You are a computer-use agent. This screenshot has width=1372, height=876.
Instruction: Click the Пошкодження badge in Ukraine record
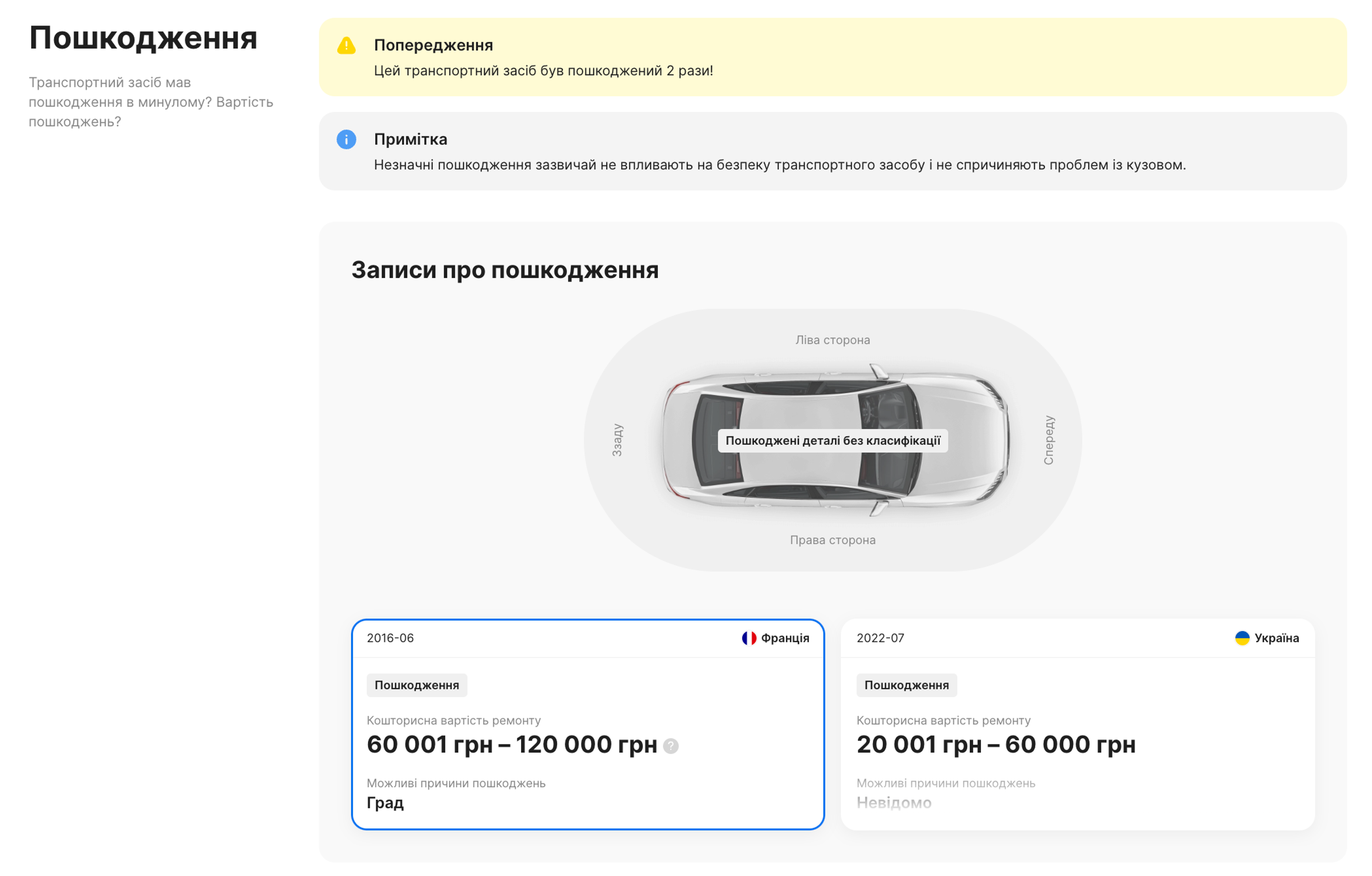click(x=907, y=686)
